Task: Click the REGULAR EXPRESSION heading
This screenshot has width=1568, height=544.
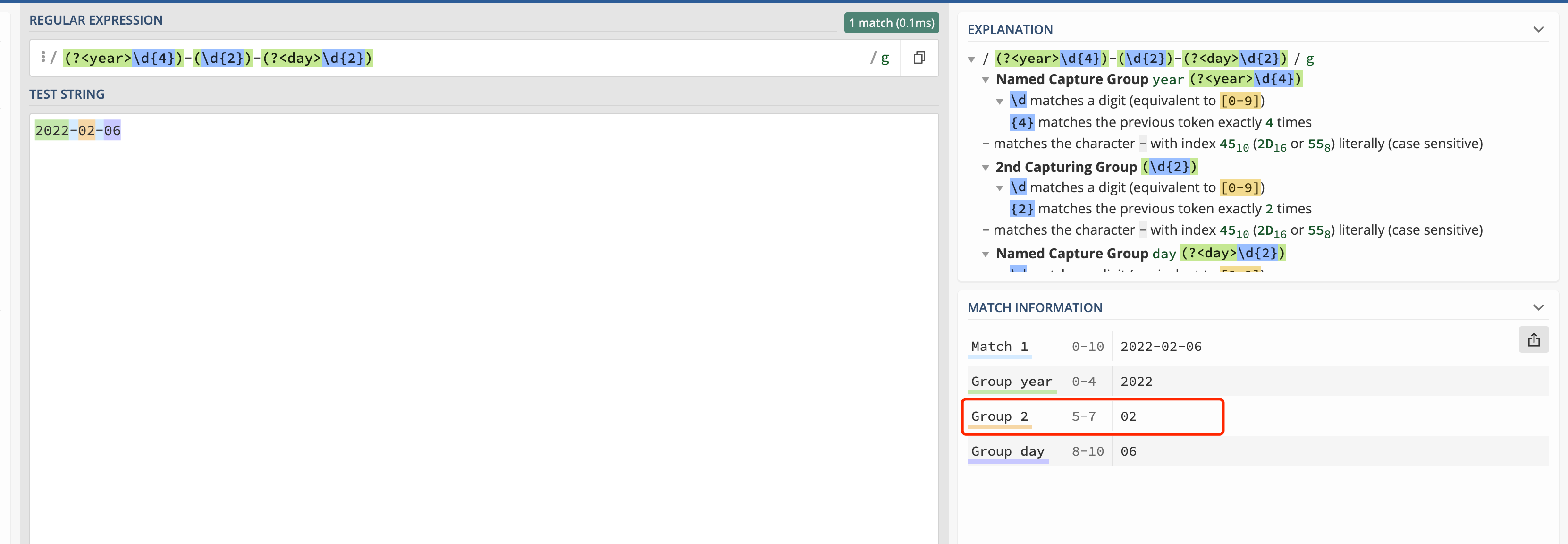Action: pos(95,20)
